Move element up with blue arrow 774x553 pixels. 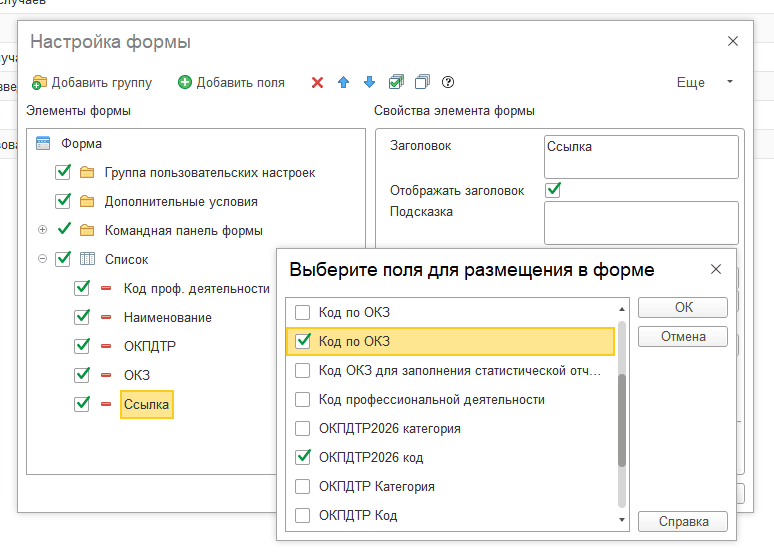pos(343,83)
